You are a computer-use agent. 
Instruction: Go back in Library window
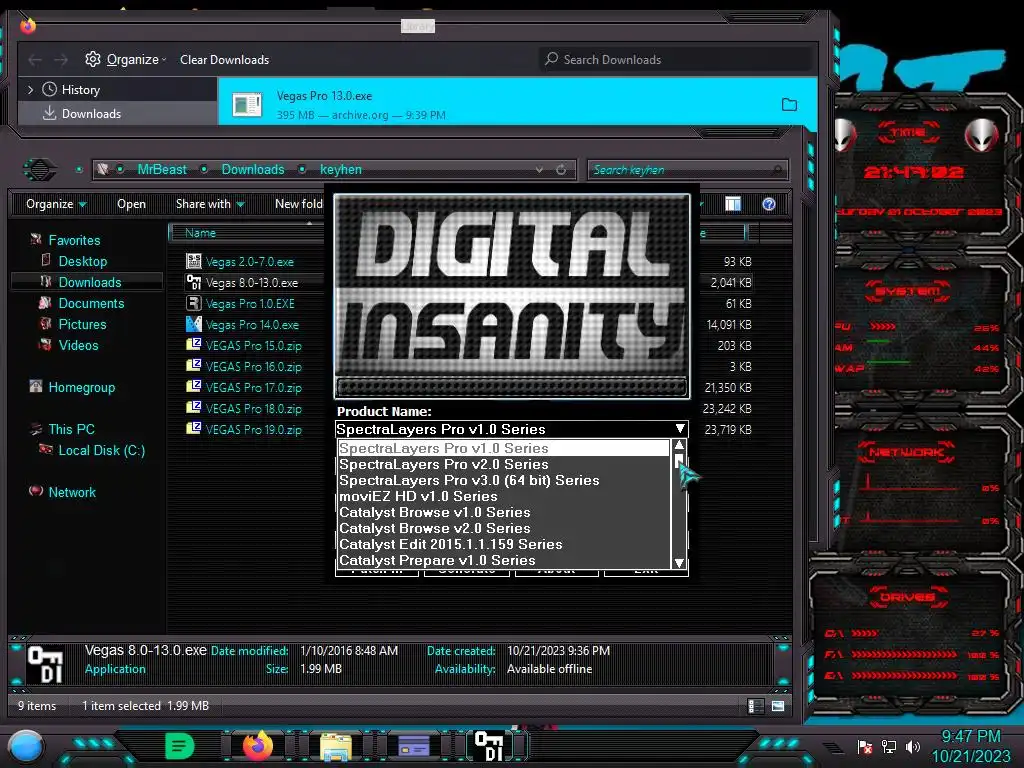(x=35, y=59)
